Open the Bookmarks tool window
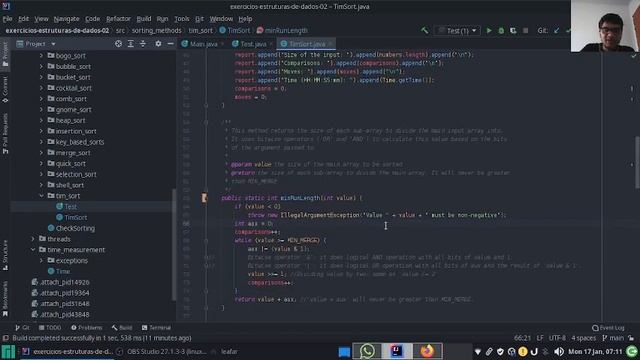 pyautogui.click(x=5, y=299)
